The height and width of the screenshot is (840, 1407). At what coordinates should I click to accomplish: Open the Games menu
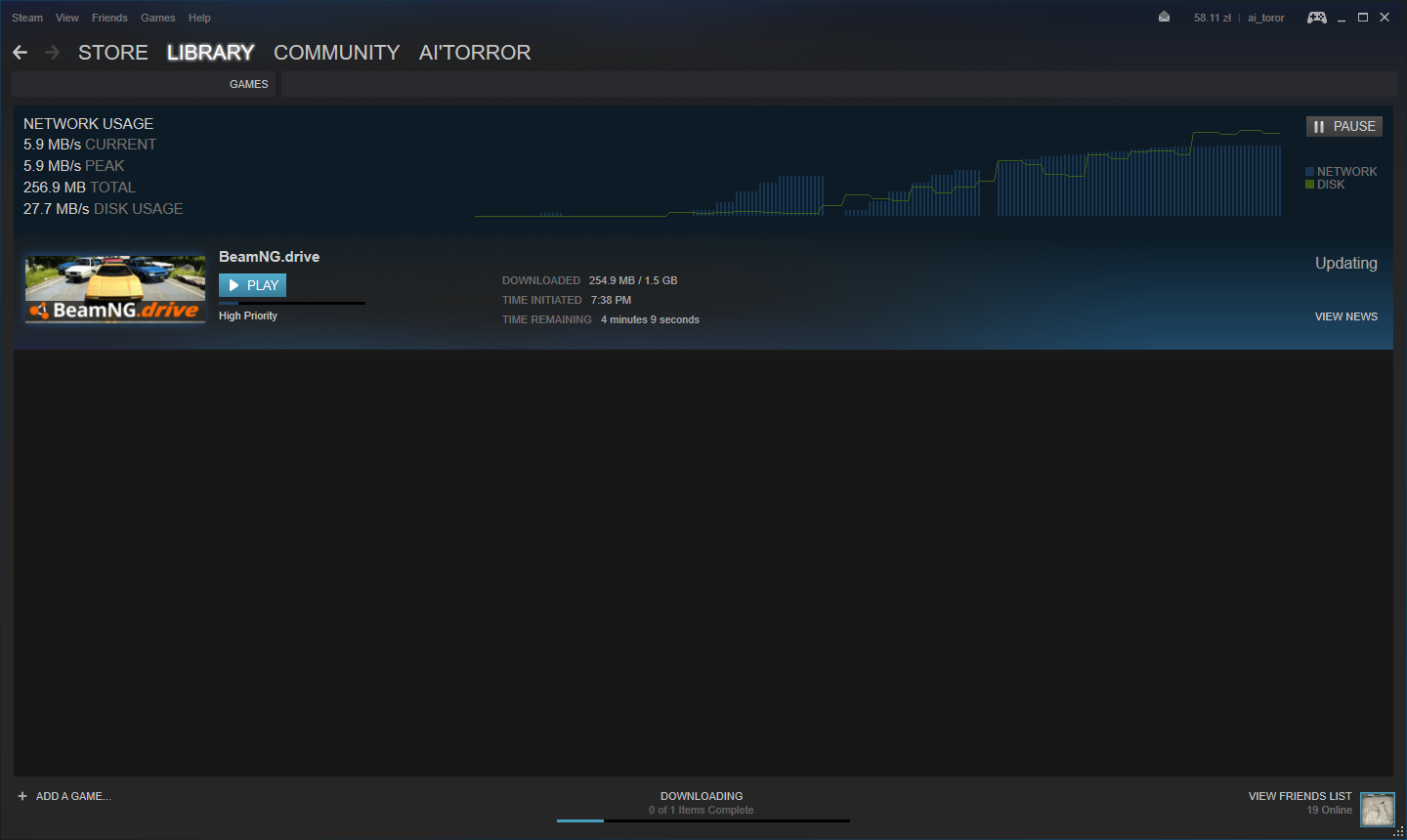click(x=158, y=18)
